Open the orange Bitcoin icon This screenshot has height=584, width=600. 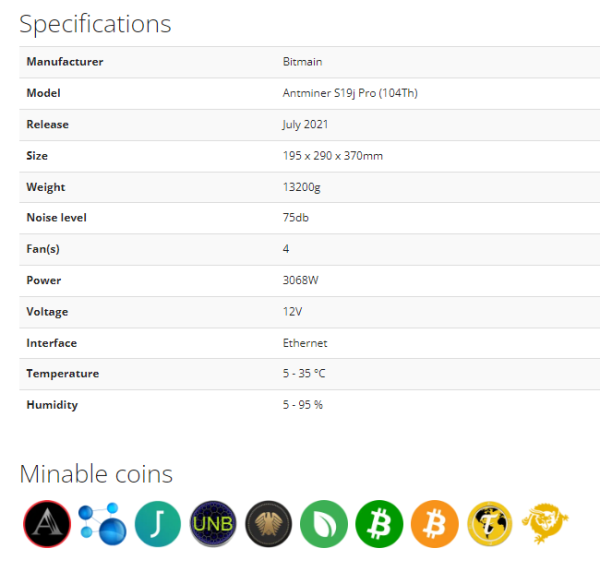point(434,524)
